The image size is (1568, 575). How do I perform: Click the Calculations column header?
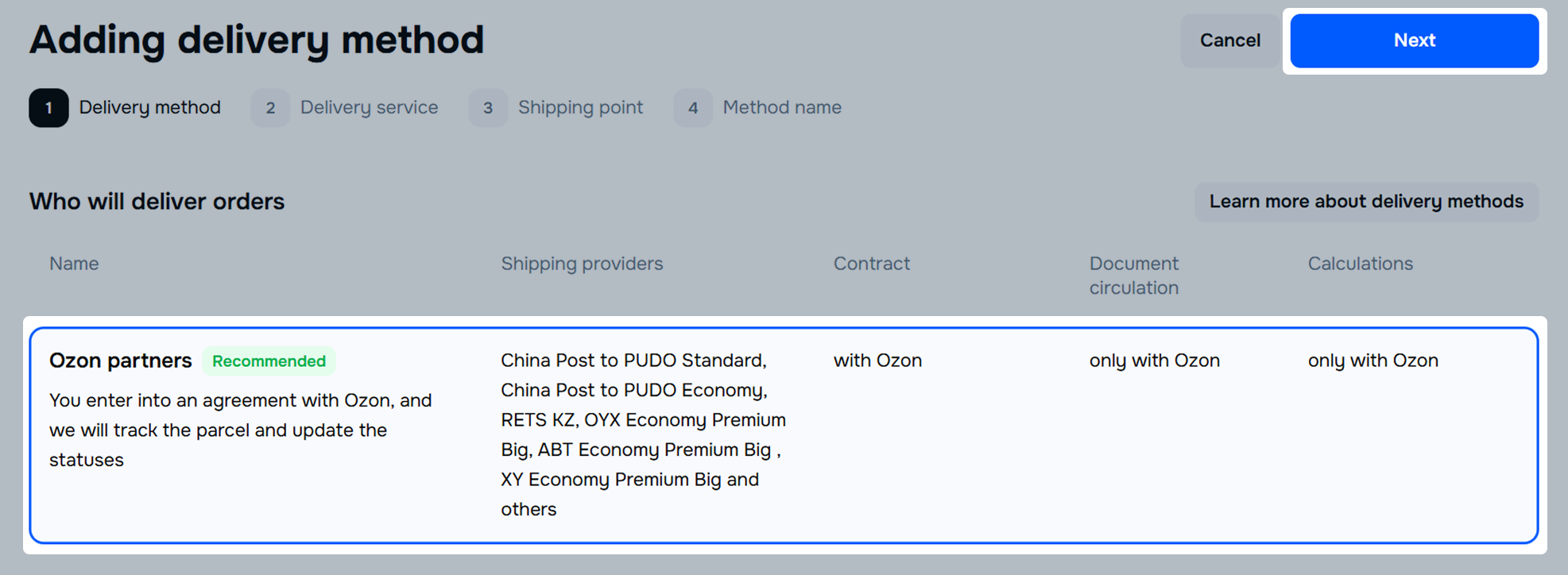[x=1360, y=264]
